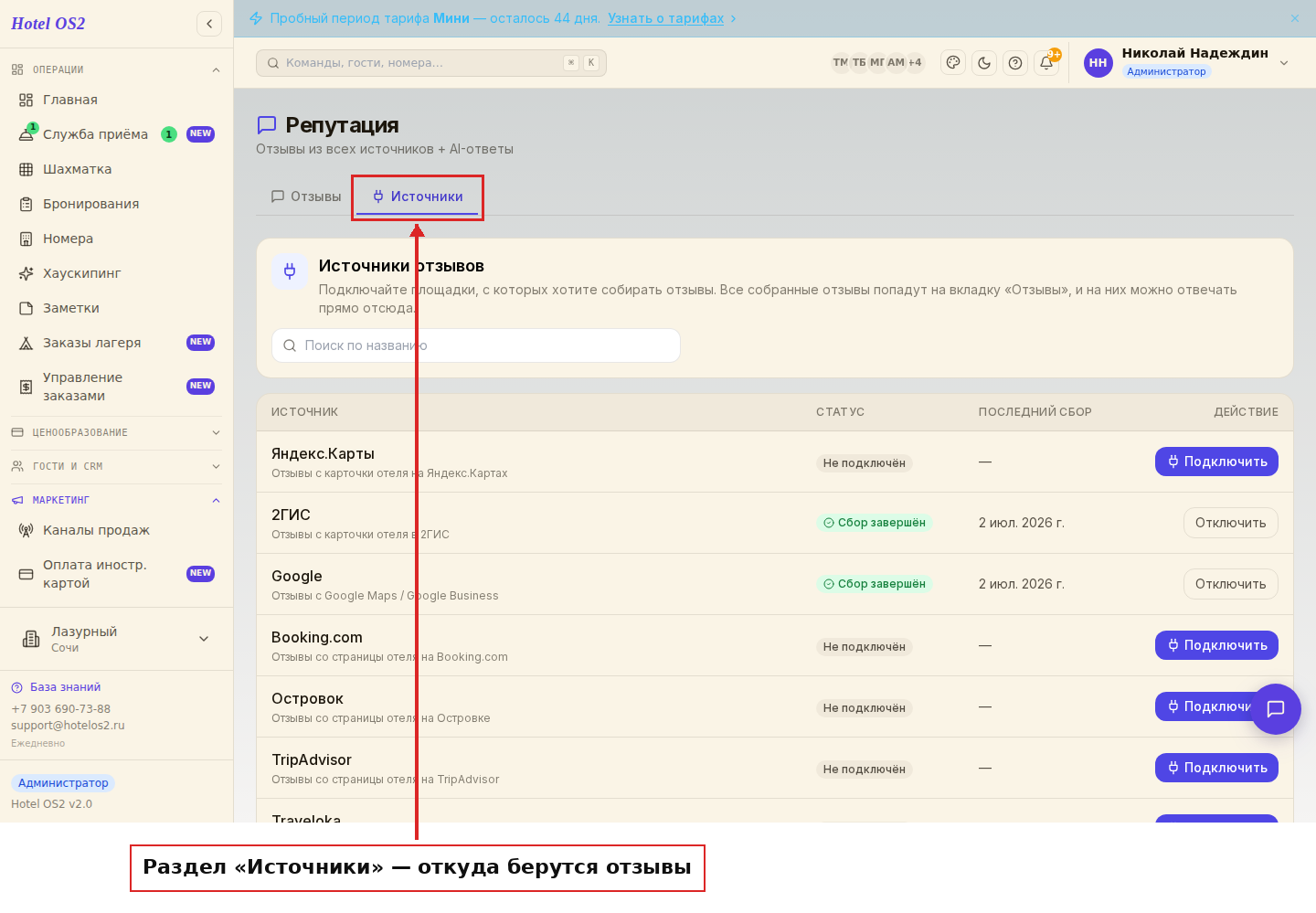
Task: Dismiss the trial period banner
Action: pyautogui.click(x=1295, y=18)
